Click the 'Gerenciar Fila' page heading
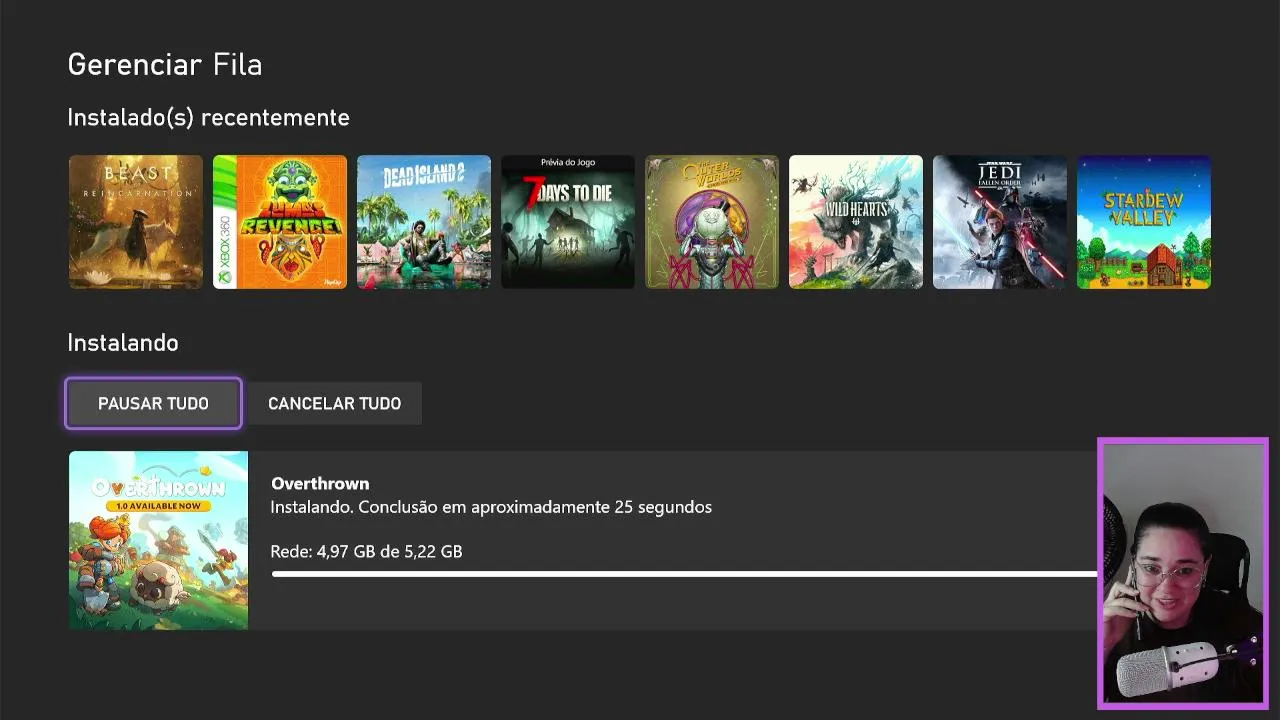 (x=165, y=65)
